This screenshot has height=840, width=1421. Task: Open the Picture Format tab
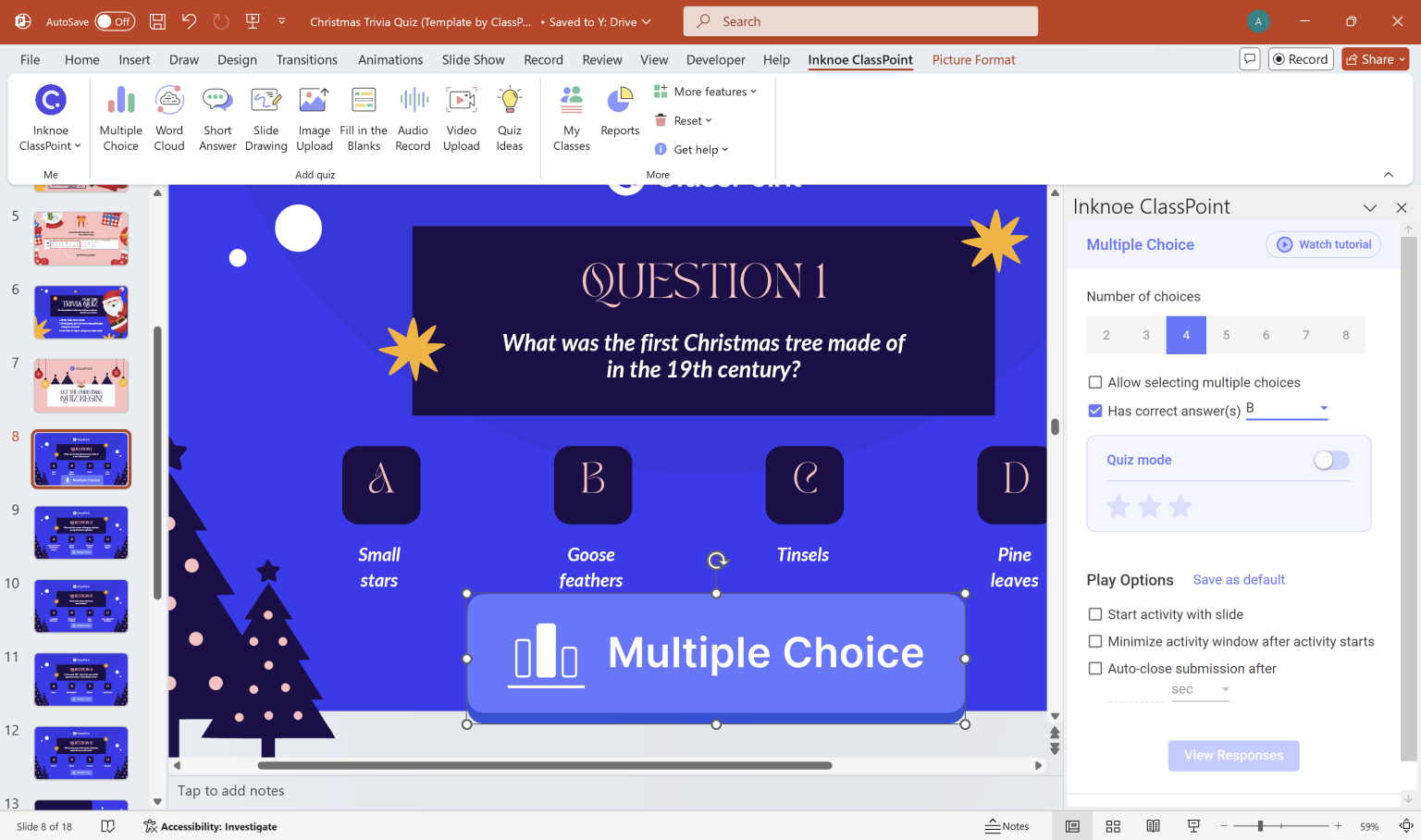(x=973, y=59)
